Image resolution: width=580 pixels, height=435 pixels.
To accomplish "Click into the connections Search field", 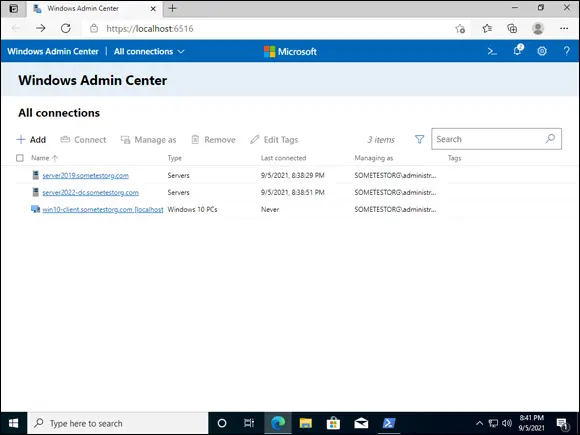I will coord(488,139).
